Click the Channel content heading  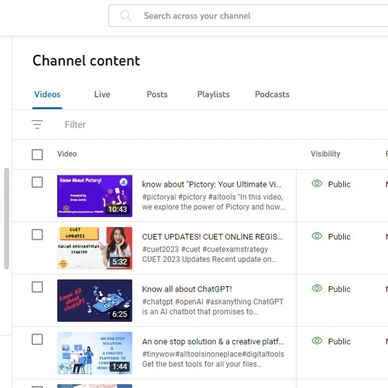[x=86, y=61]
